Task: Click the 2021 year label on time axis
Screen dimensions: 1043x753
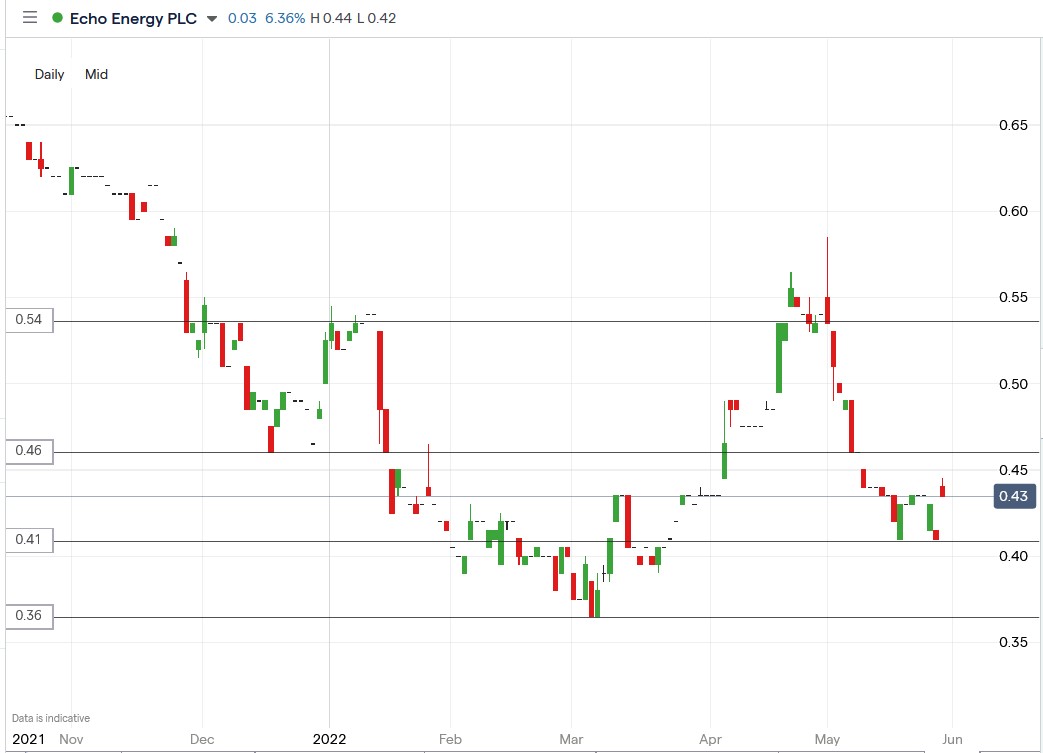Action: click(x=29, y=739)
